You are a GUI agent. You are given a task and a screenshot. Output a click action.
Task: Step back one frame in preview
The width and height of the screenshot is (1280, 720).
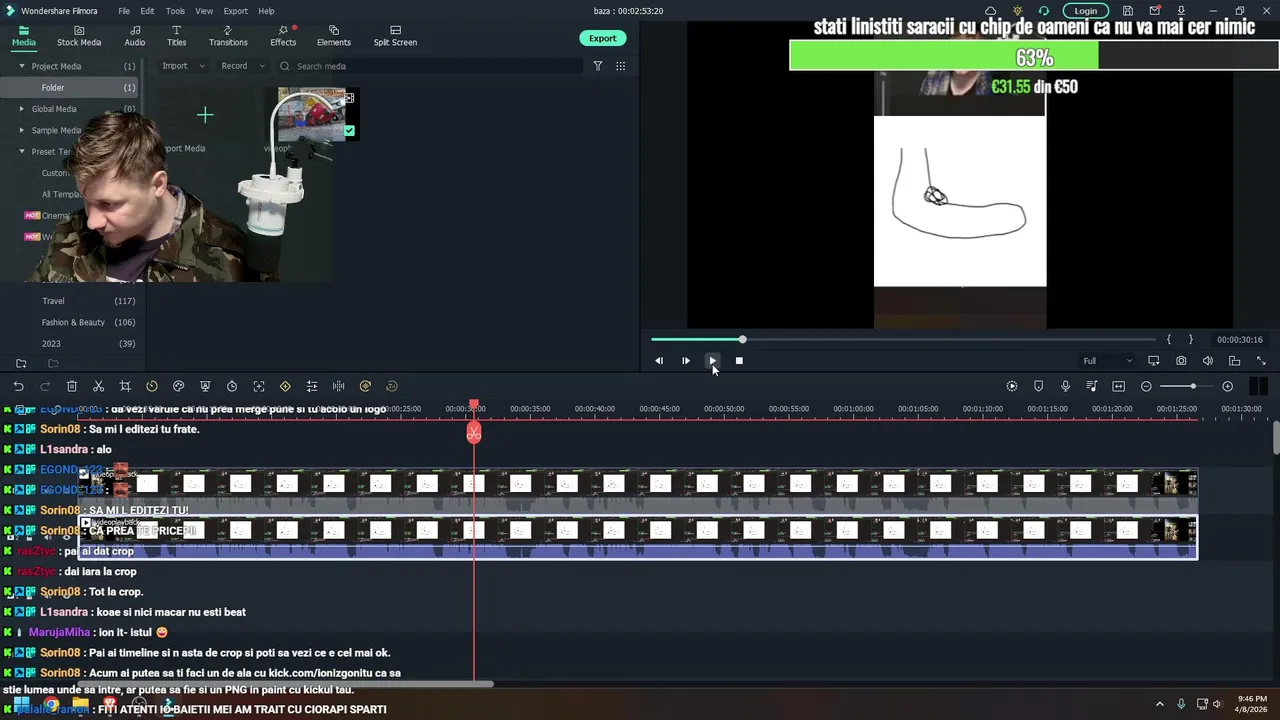coord(659,361)
